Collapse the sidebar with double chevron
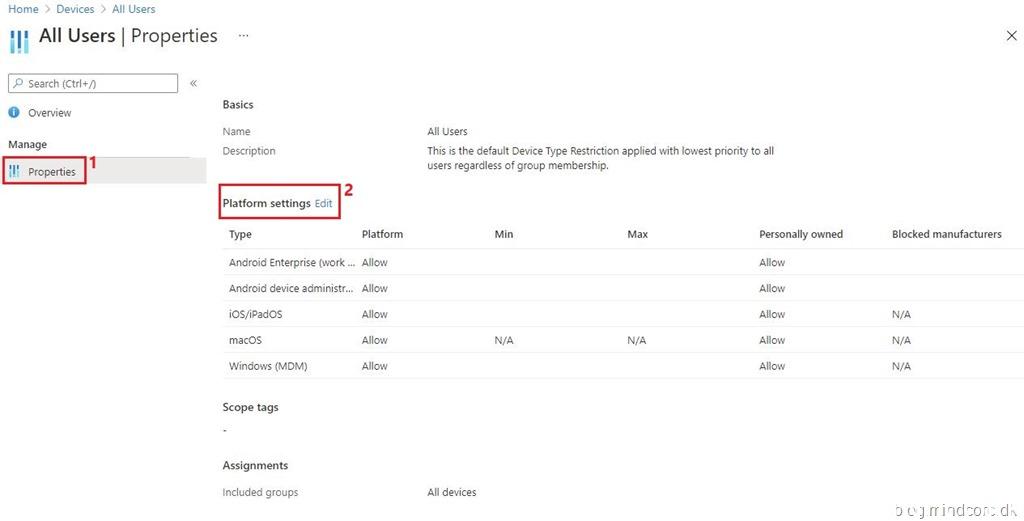Screen dimensions: 1024x521 [x=193, y=84]
